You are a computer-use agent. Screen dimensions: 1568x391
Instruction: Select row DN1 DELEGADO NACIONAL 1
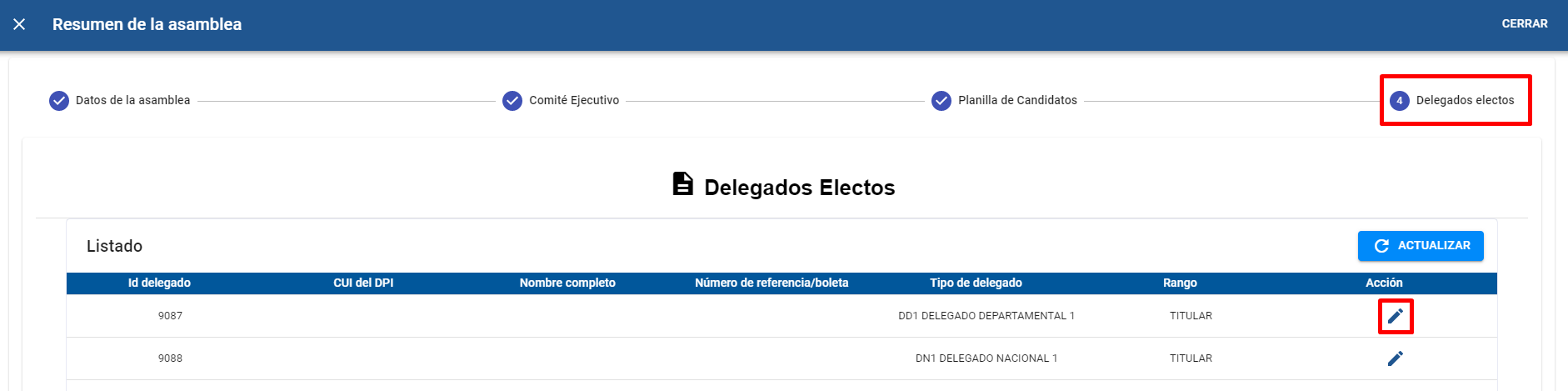782,358
